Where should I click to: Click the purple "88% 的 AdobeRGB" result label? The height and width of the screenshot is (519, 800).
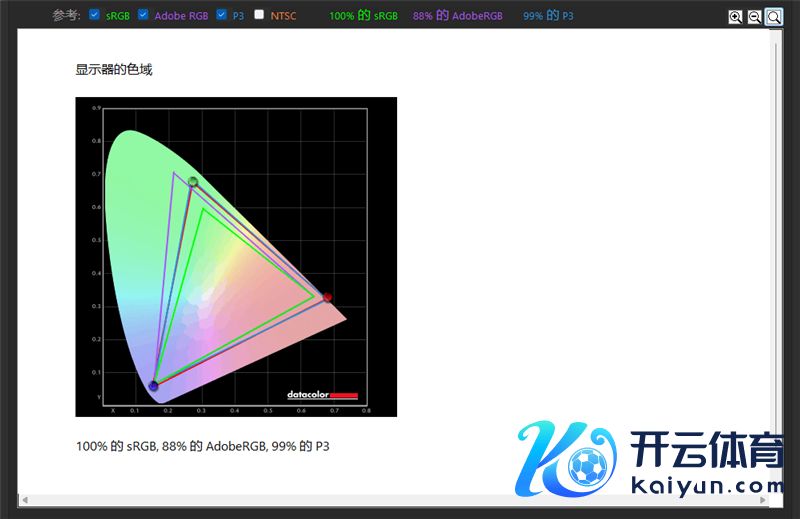pos(457,16)
